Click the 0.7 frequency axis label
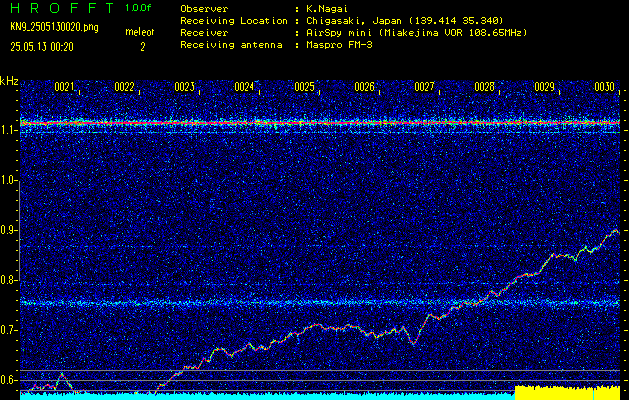Viewport: 629px width, 400px height. tap(8, 330)
